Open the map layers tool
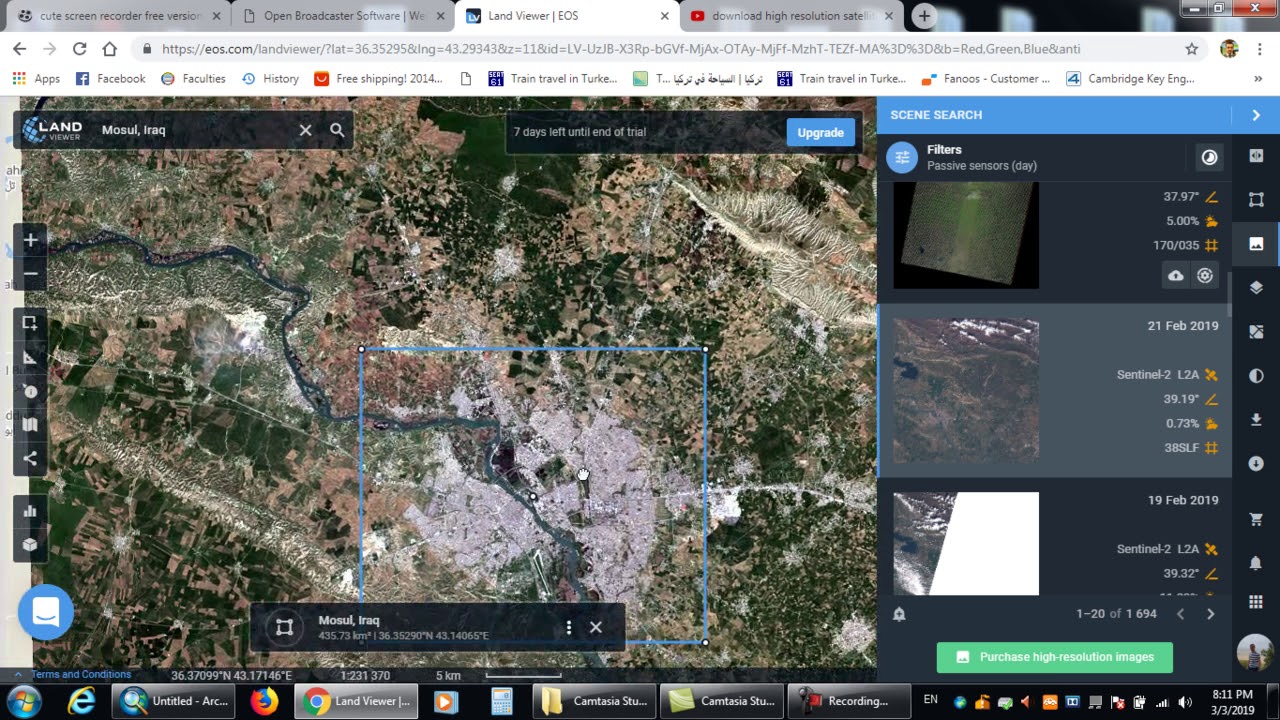The image size is (1280, 720). point(30,425)
